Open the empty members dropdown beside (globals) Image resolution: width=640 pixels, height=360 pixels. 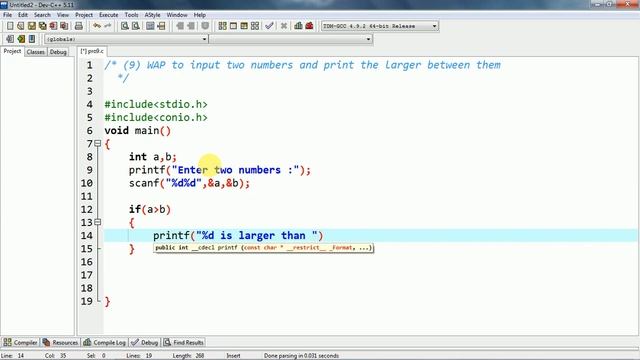tap(291, 39)
